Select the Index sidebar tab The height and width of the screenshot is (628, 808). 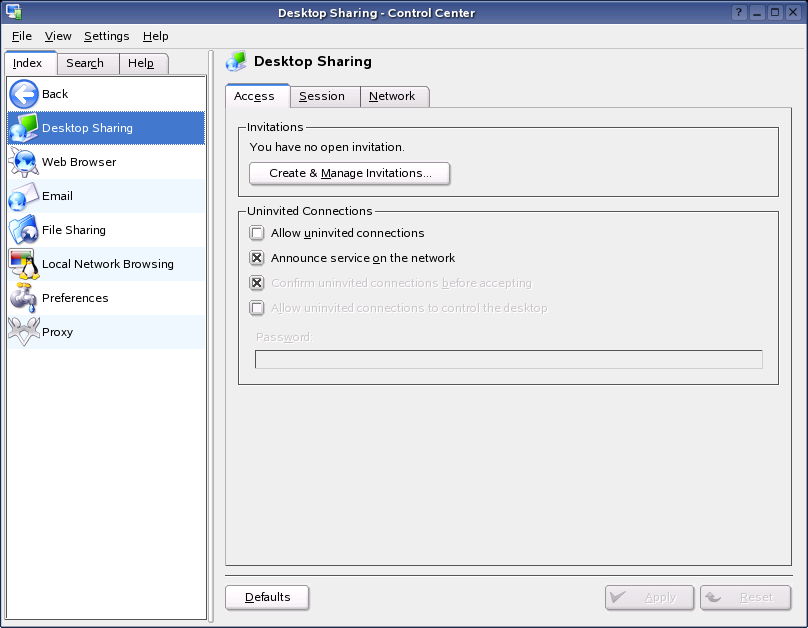(30, 63)
